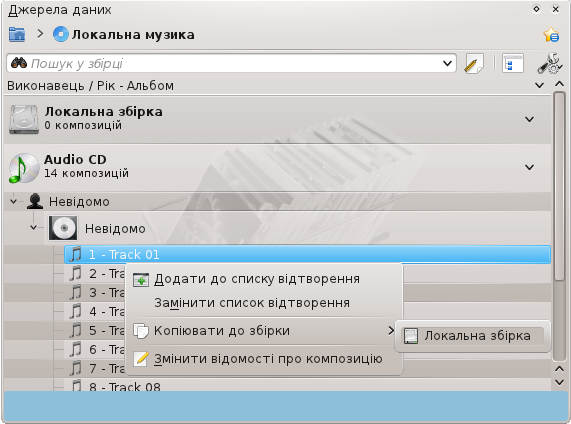Image resolution: width=571 pixels, height=424 pixels.
Task: Click the edit filter pencil icon
Action: point(473,64)
